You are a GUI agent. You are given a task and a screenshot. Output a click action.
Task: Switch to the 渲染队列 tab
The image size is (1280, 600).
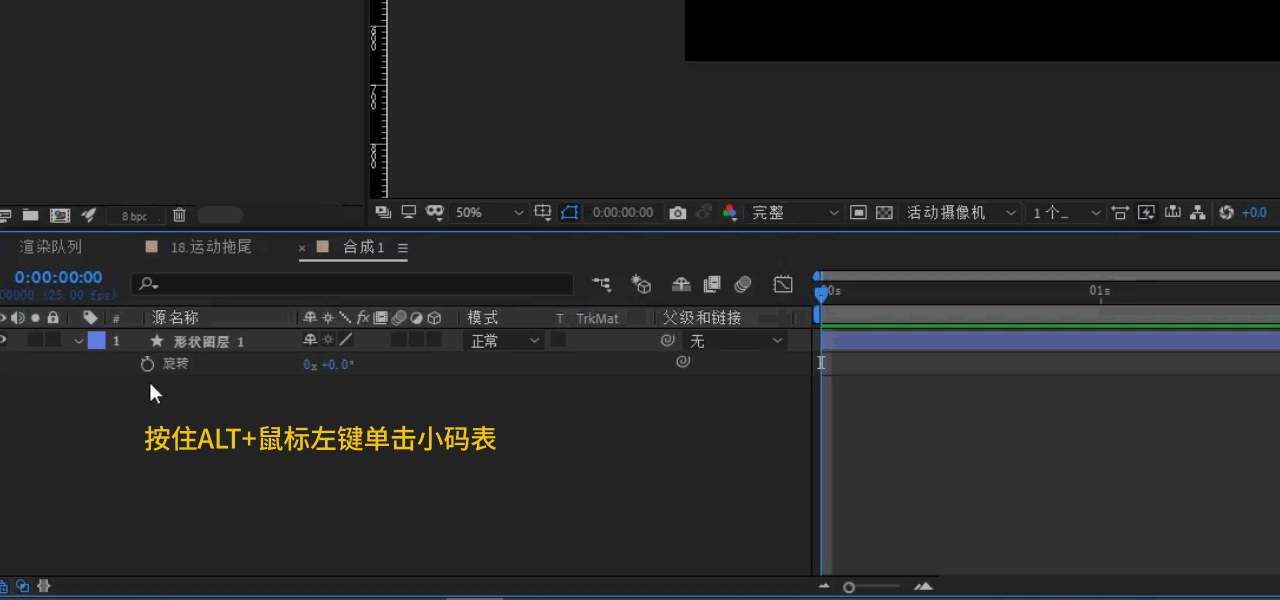click(51, 247)
